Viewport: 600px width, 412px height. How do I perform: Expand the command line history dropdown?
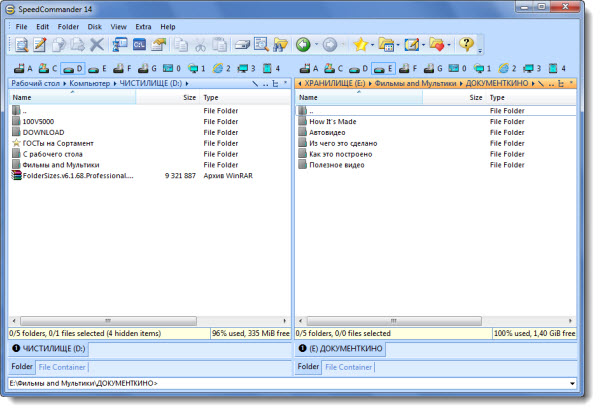click(572, 383)
